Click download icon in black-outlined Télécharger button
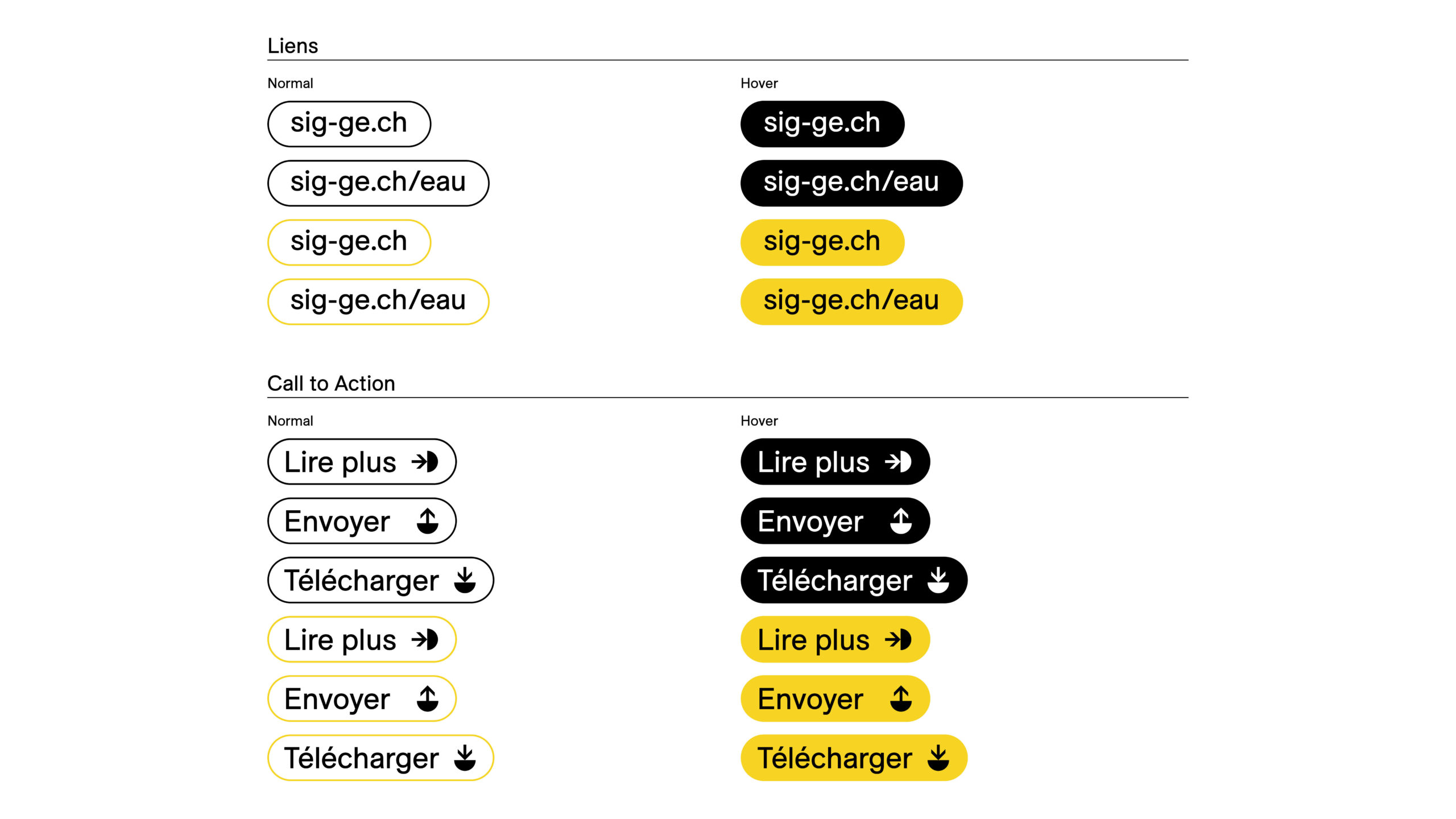1456x819 pixels. click(465, 580)
